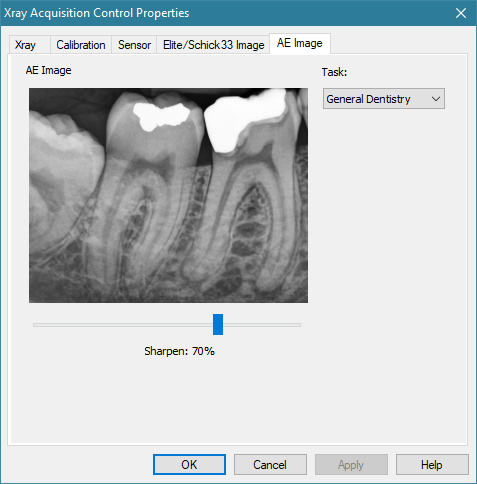477x484 pixels.
Task: Select the Sensor tab
Action: tap(134, 45)
